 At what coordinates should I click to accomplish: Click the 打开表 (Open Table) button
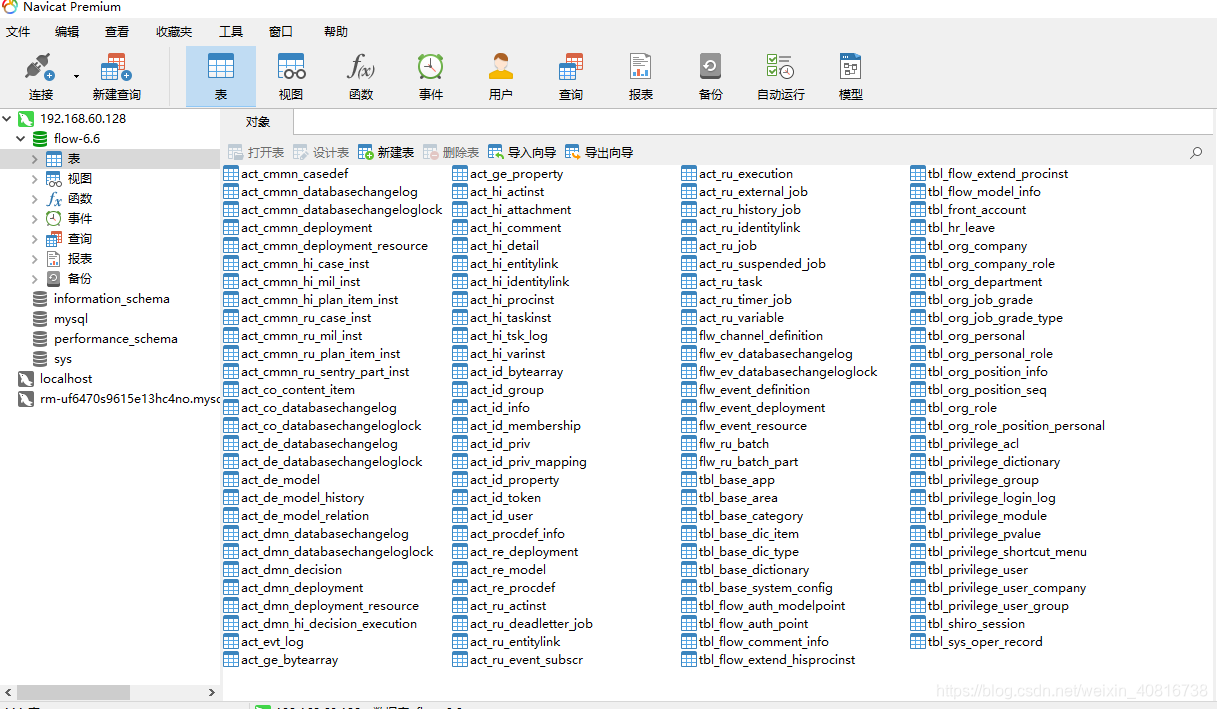pos(256,153)
